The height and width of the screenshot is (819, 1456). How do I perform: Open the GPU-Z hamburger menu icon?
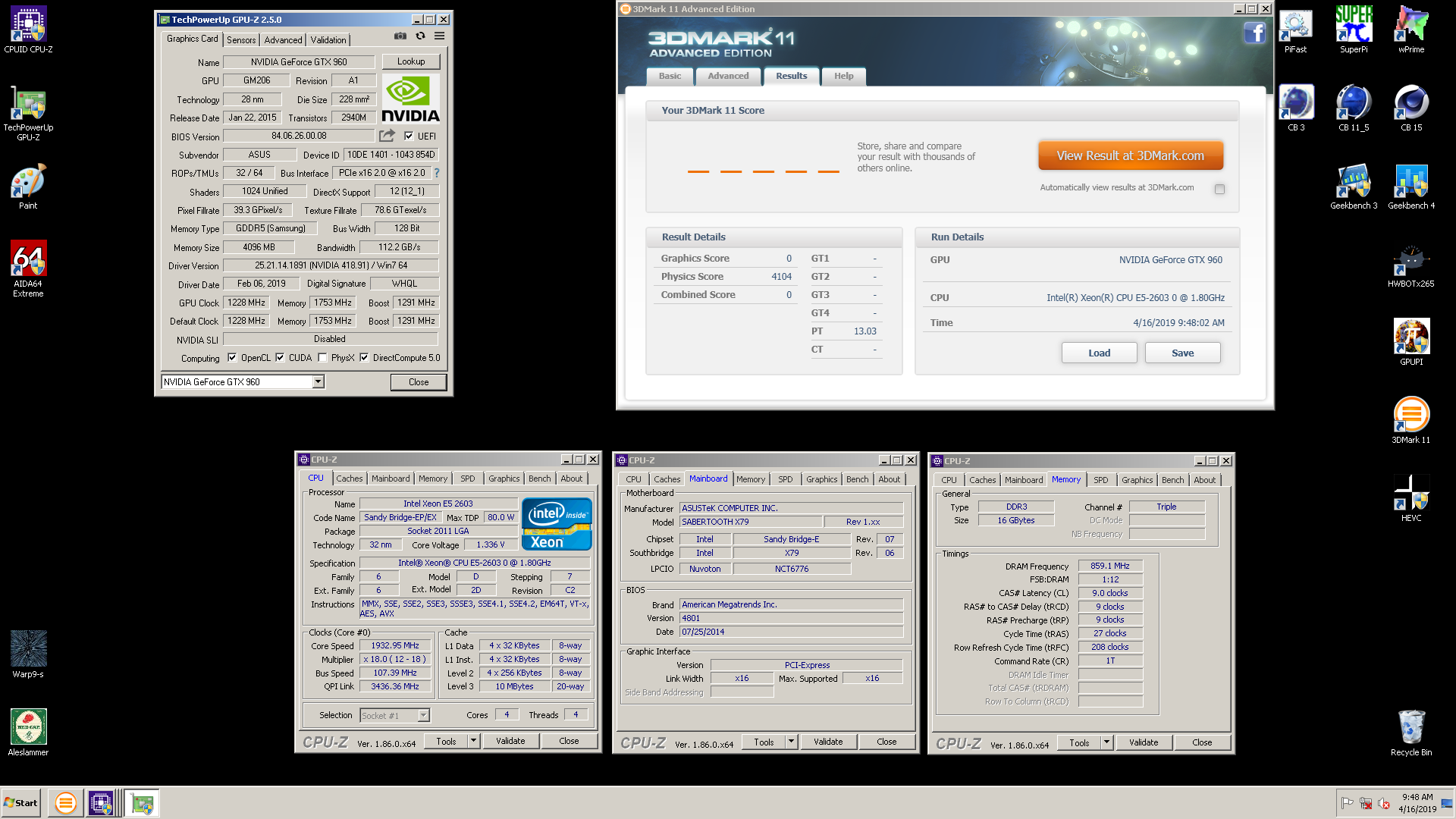tap(439, 36)
